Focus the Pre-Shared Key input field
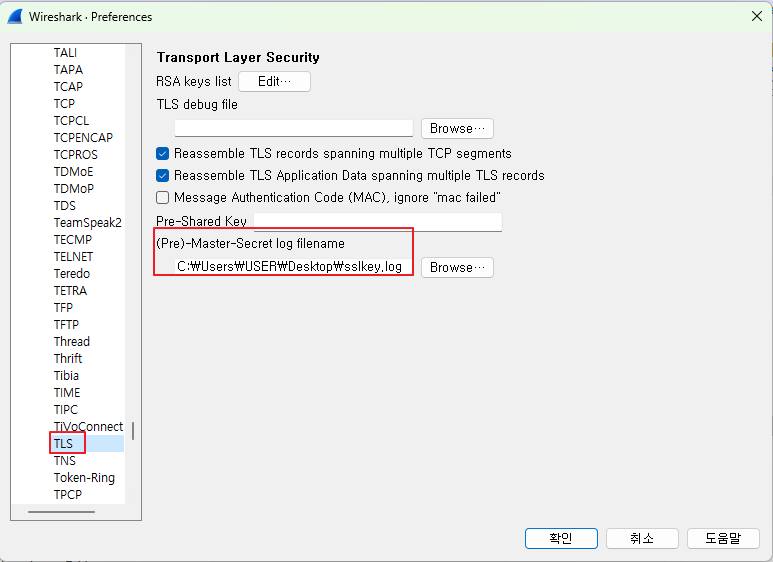The height and width of the screenshot is (562, 773). point(378,222)
